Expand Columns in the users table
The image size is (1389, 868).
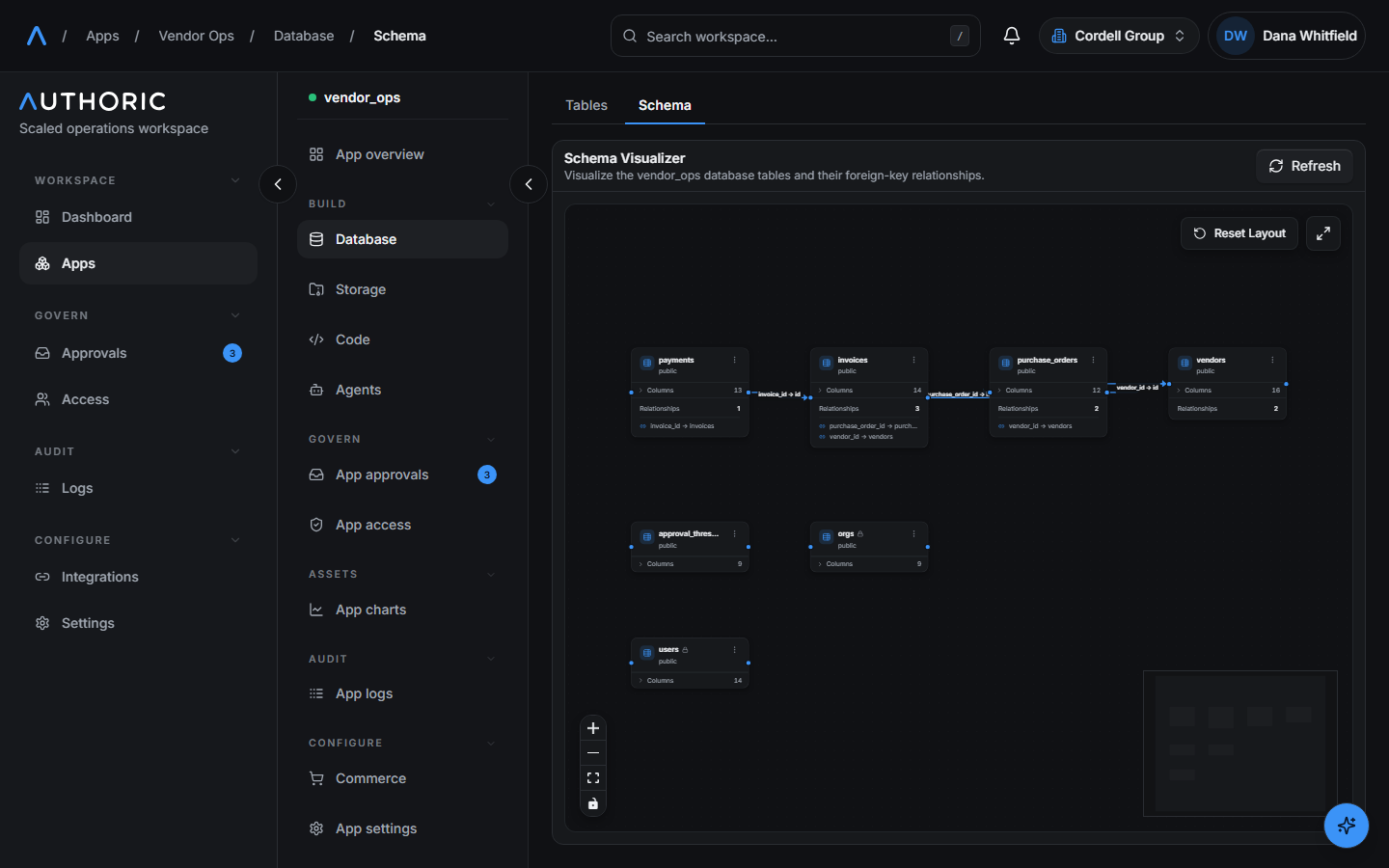click(690, 681)
